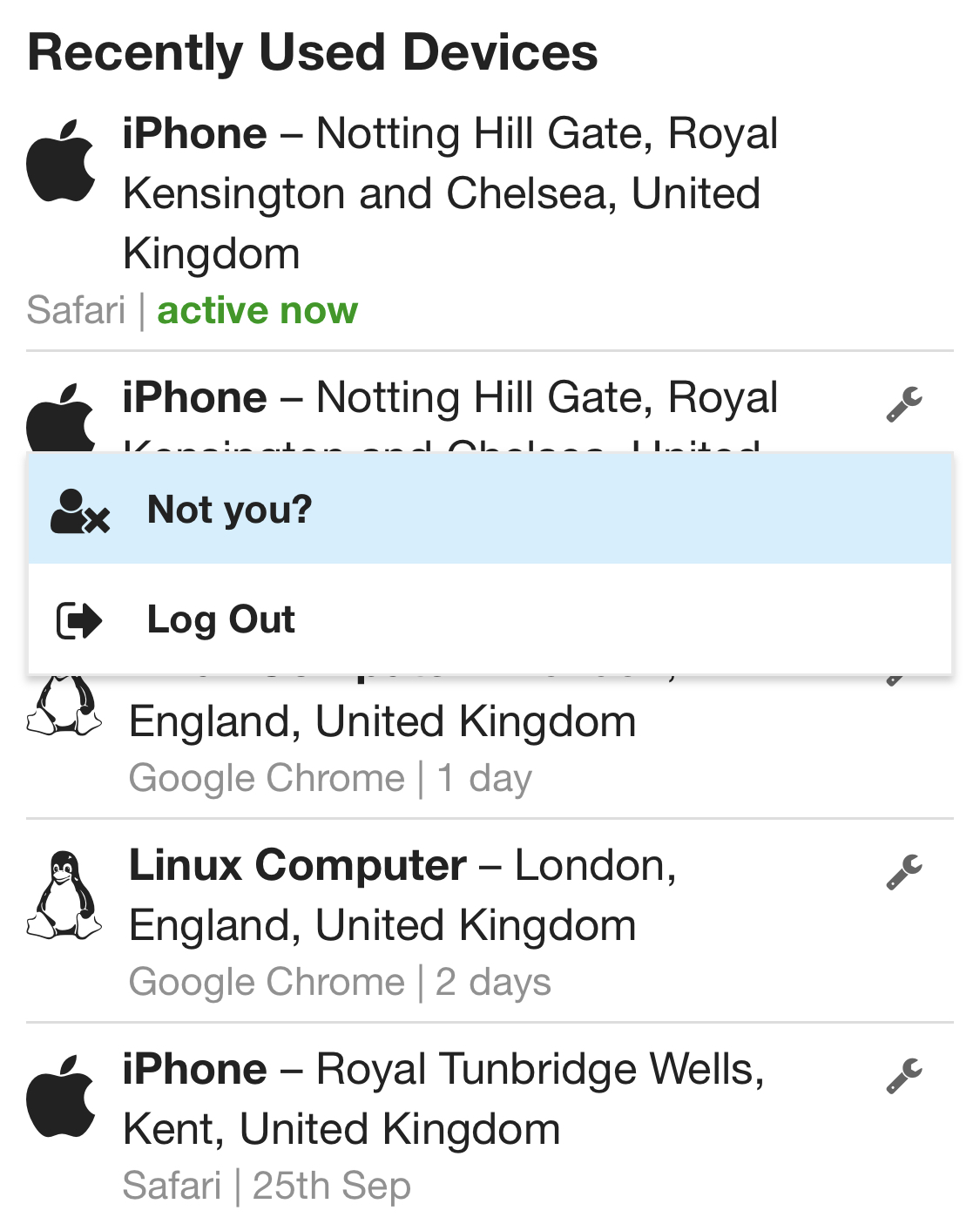The width and height of the screenshot is (980, 1224).
Task: Click the "Google Chrome | 1 day" label
Action: pyautogui.click(x=330, y=778)
